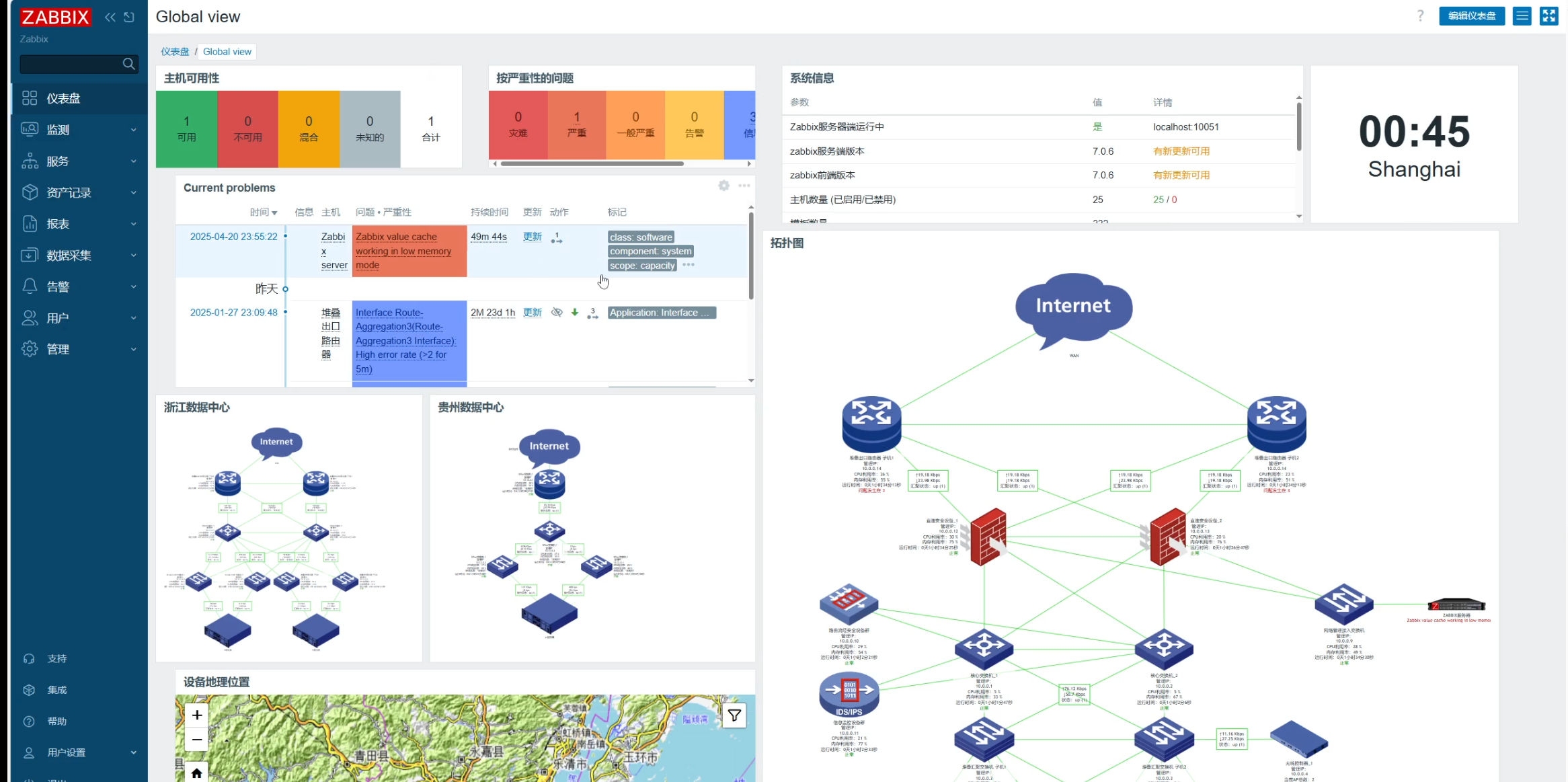
Task: Expand the 报表 reports menu
Action: click(79, 224)
